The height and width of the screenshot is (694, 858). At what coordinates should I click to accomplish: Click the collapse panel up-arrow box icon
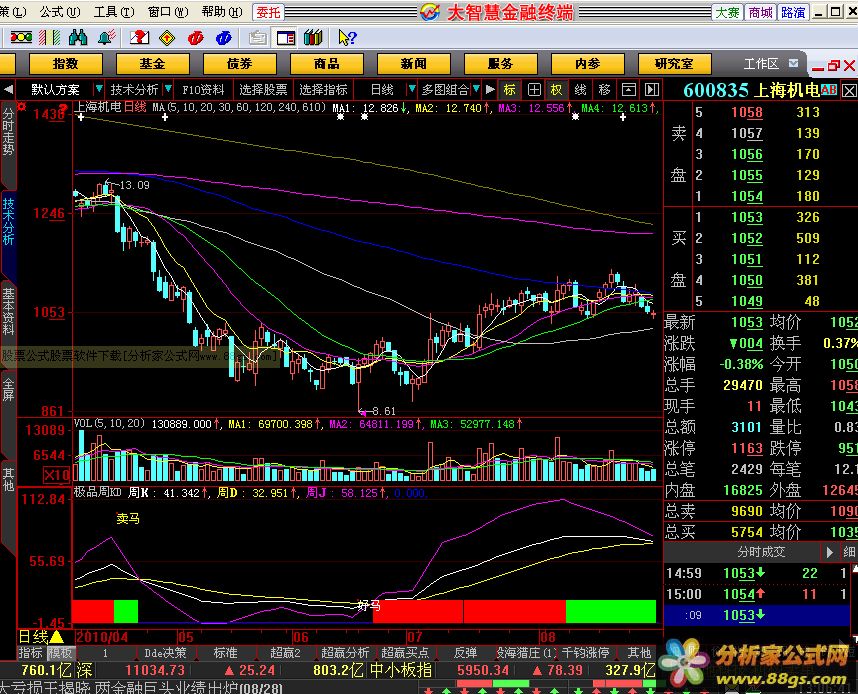pos(629,90)
